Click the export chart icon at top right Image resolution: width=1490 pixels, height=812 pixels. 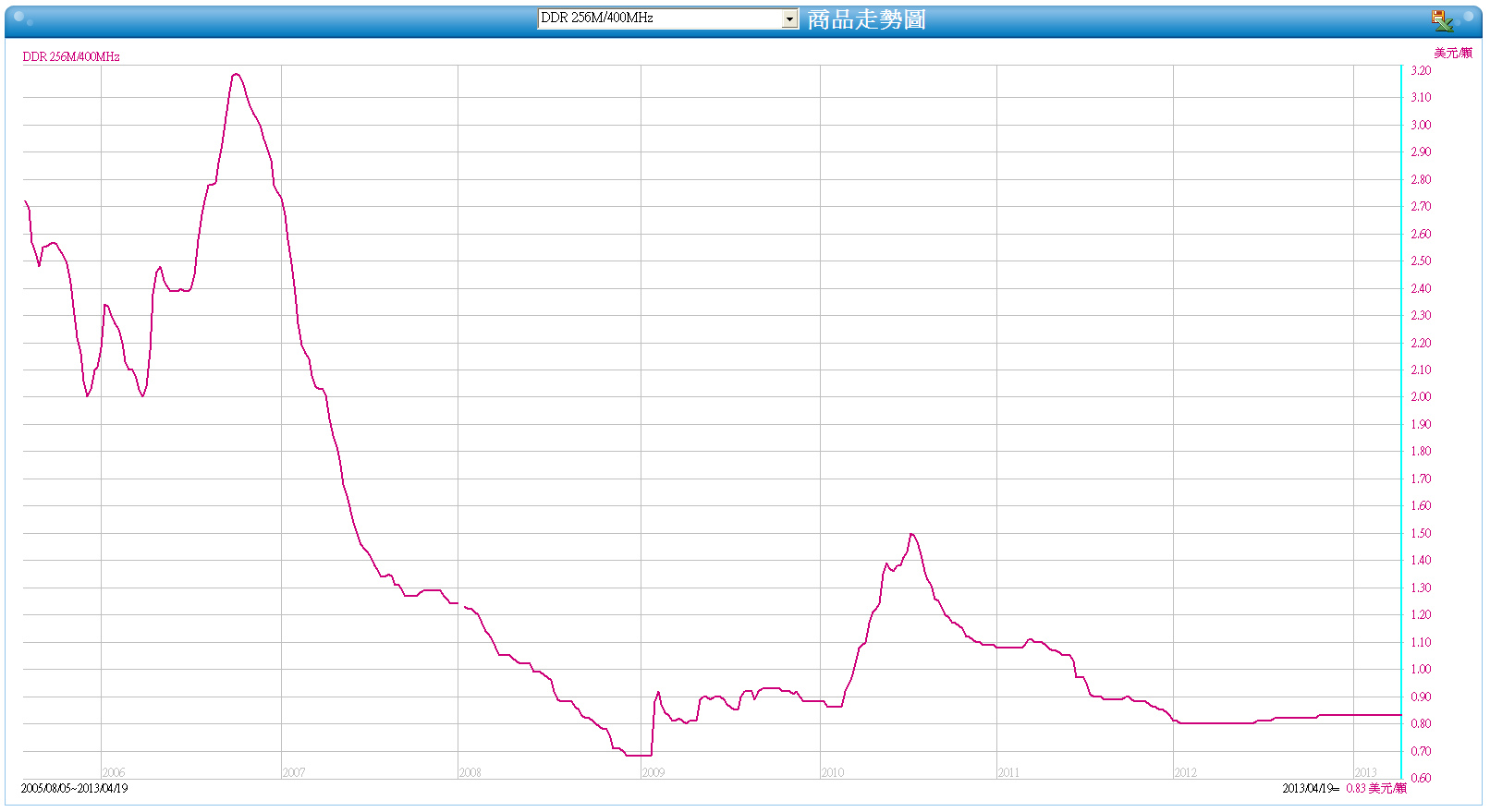point(1442,20)
